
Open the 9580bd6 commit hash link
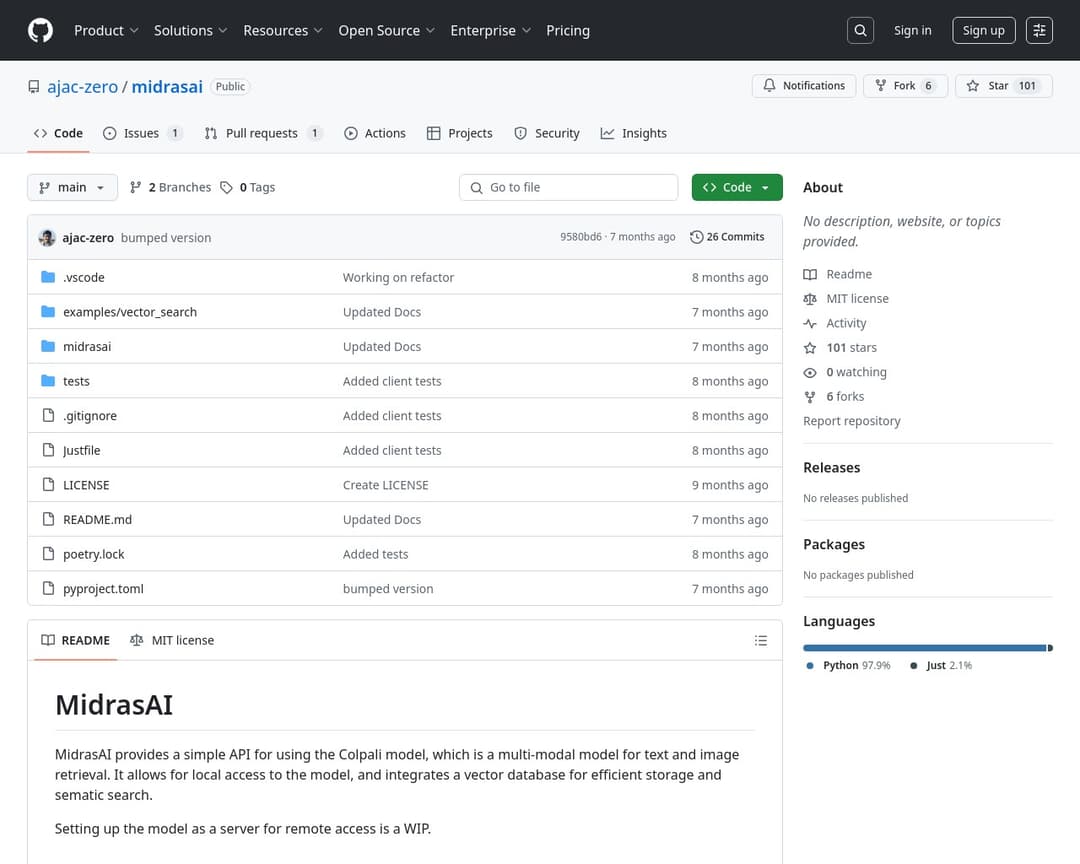click(581, 237)
